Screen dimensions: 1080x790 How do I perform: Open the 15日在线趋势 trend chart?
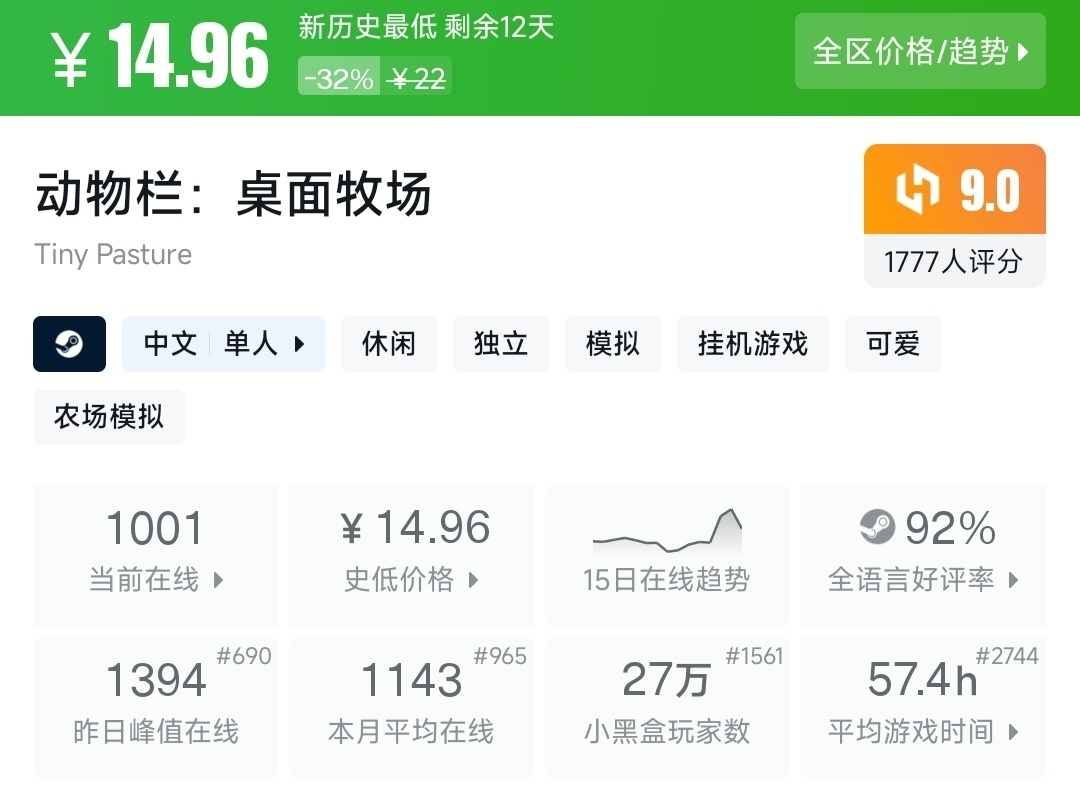pyautogui.click(x=667, y=555)
